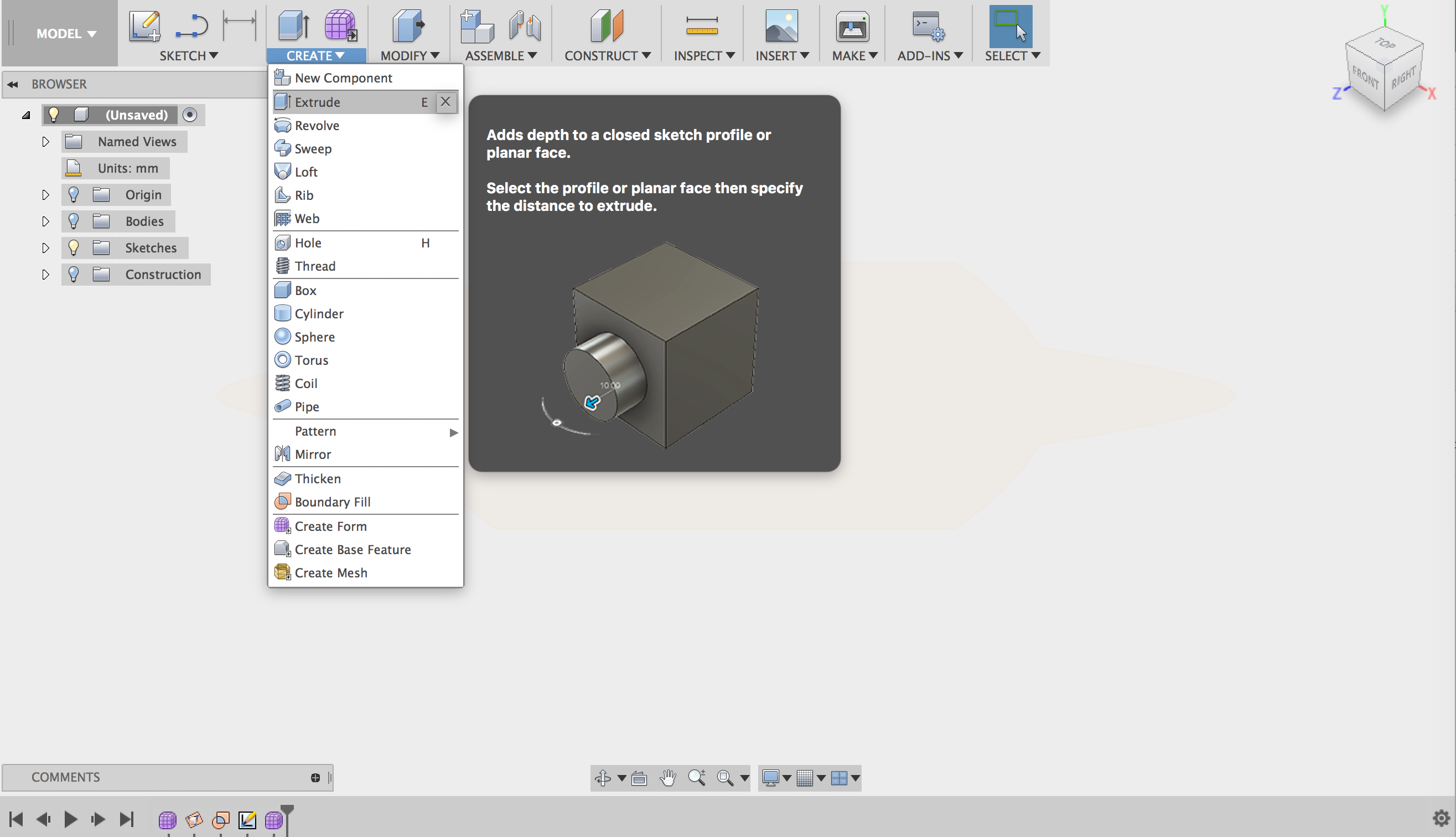Open the Pattern submenu

[365, 431]
